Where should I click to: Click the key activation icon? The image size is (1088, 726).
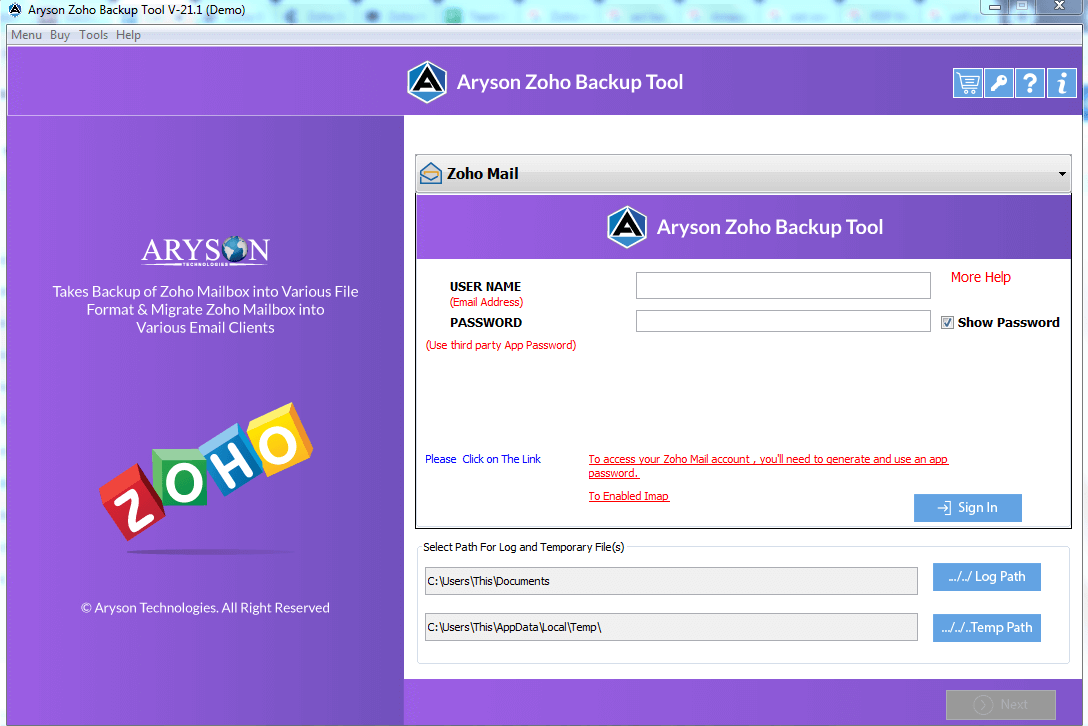(998, 83)
